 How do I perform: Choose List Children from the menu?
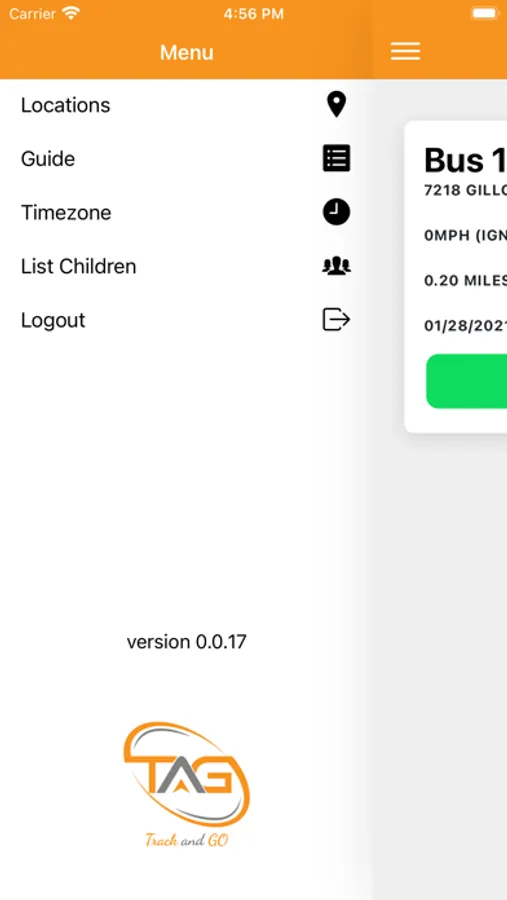coord(186,266)
